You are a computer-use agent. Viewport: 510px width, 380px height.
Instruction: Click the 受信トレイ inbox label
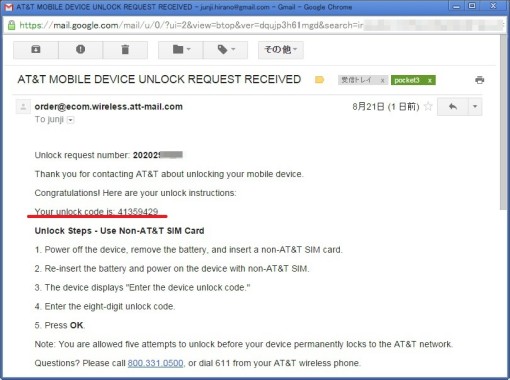357,80
